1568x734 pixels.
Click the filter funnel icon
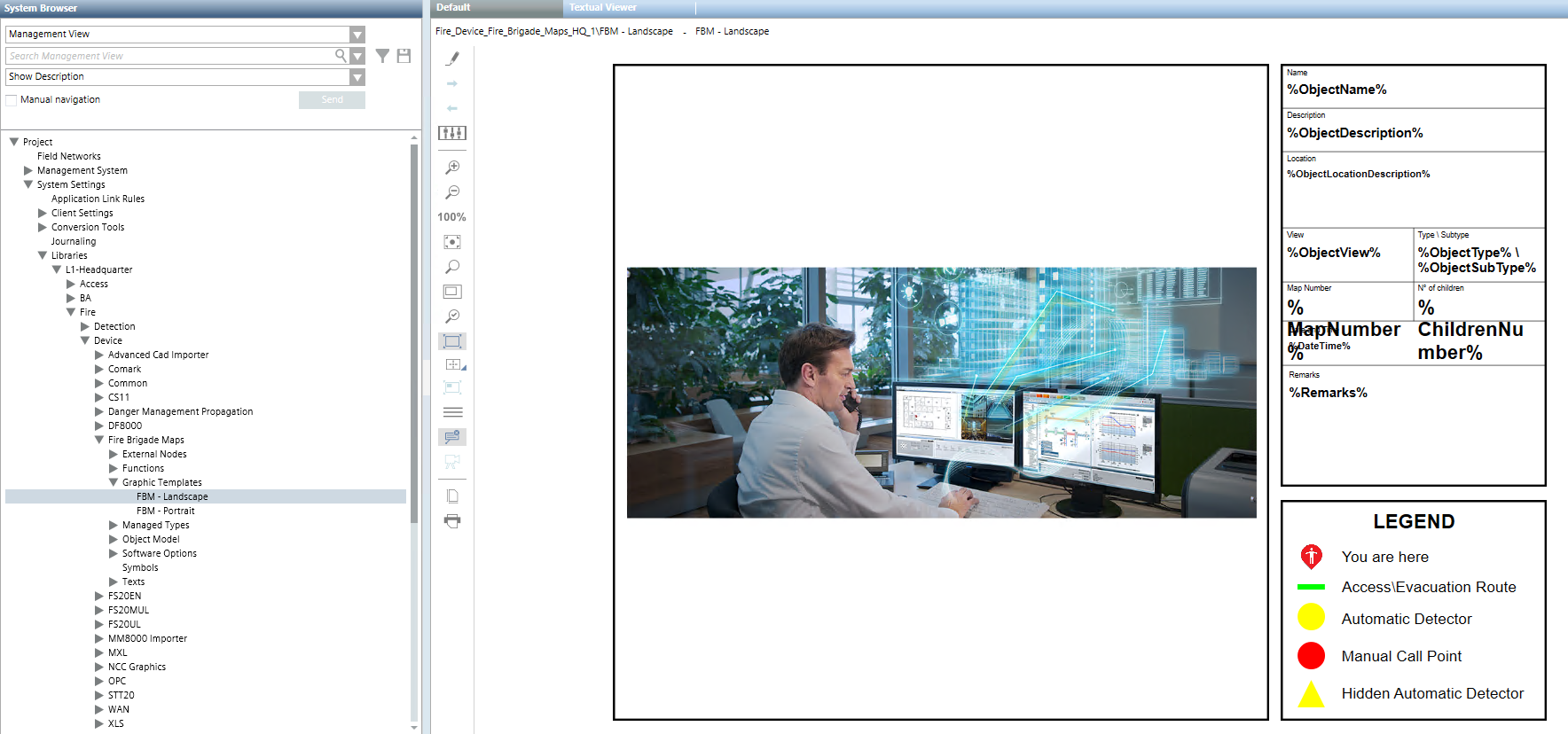[x=382, y=56]
